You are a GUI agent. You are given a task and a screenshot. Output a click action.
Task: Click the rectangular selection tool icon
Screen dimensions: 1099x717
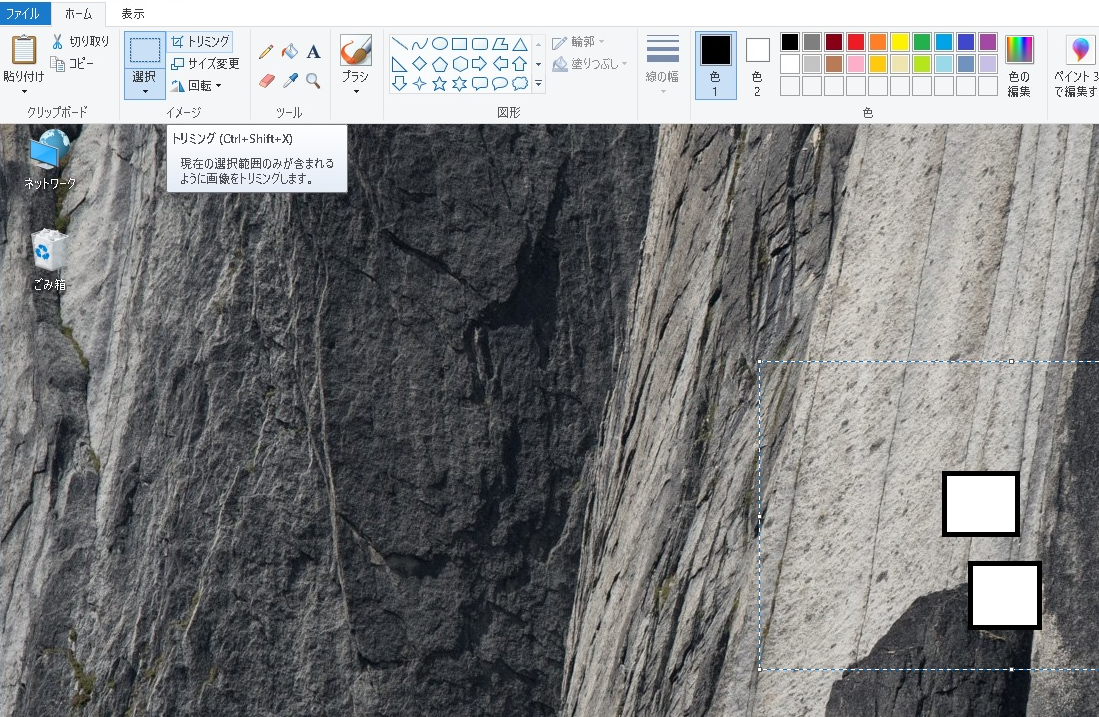click(145, 50)
